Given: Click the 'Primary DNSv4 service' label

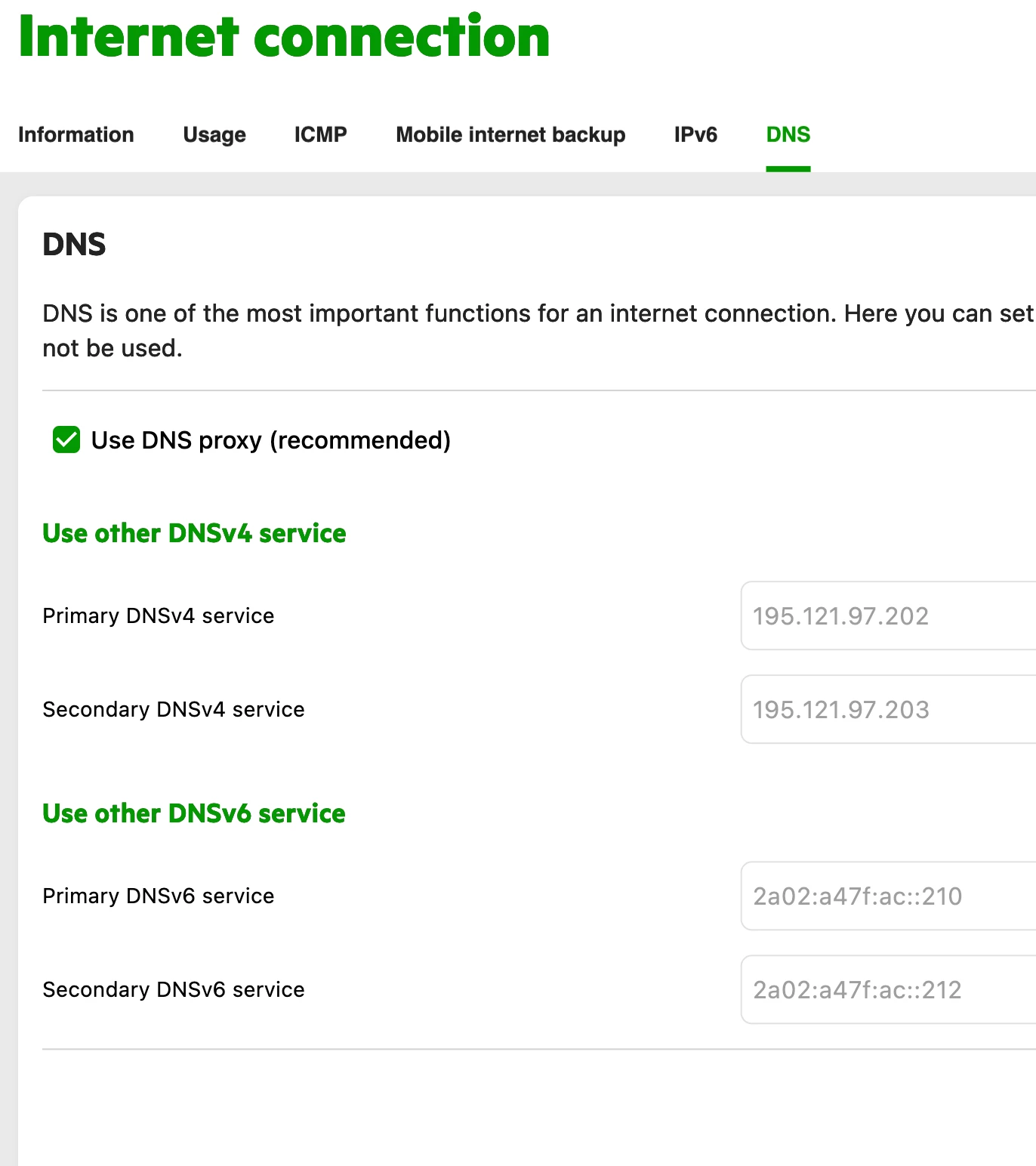Looking at the screenshot, I should click(159, 615).
